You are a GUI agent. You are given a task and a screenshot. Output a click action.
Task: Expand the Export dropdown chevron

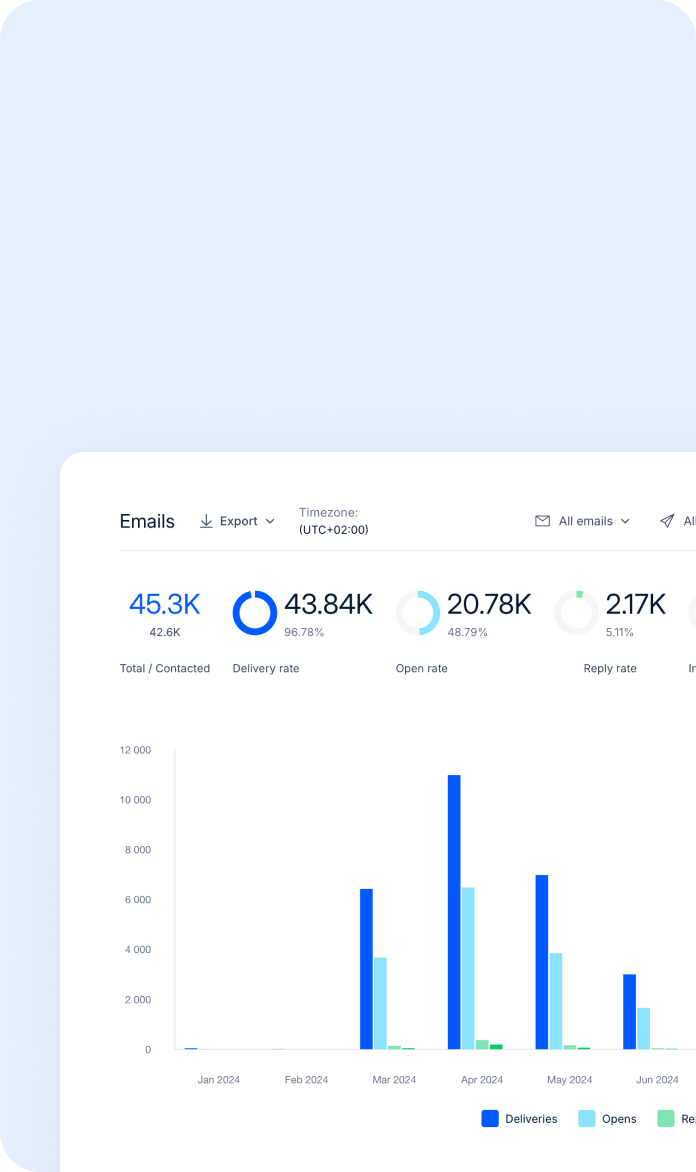pyautogui.click(x=270, y=521)
